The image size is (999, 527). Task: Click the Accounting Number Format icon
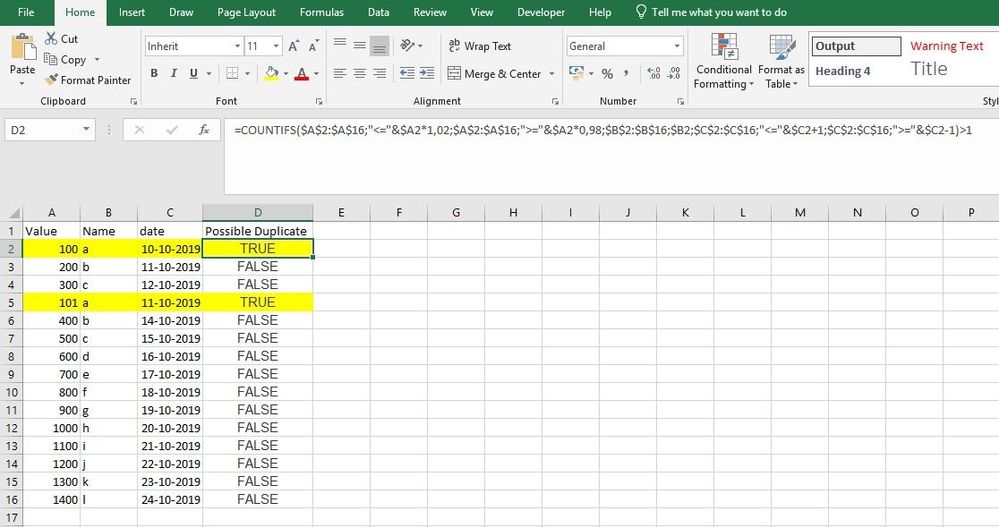tap(576, 73)
